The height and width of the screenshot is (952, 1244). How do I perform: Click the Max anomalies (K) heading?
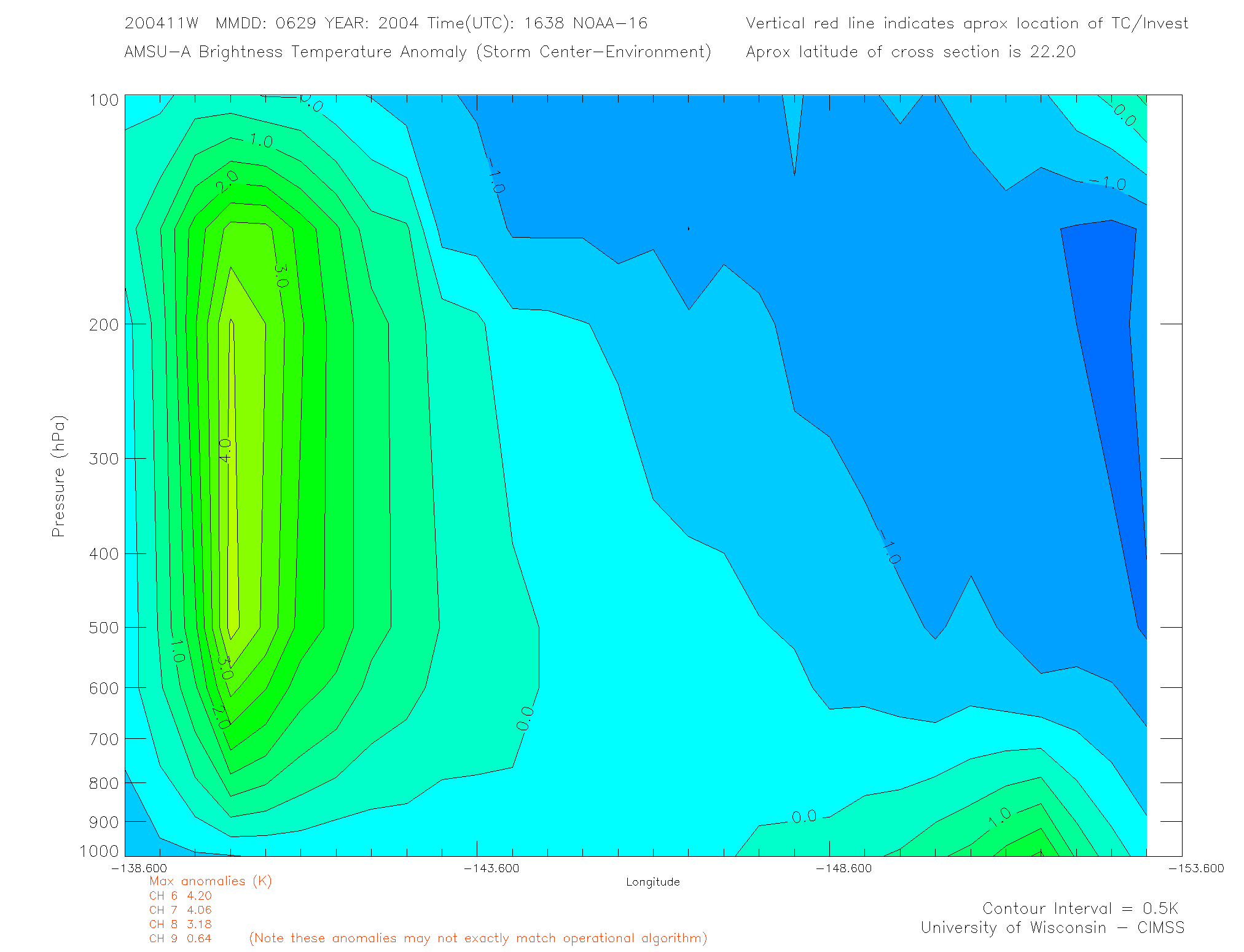[210, 881]
